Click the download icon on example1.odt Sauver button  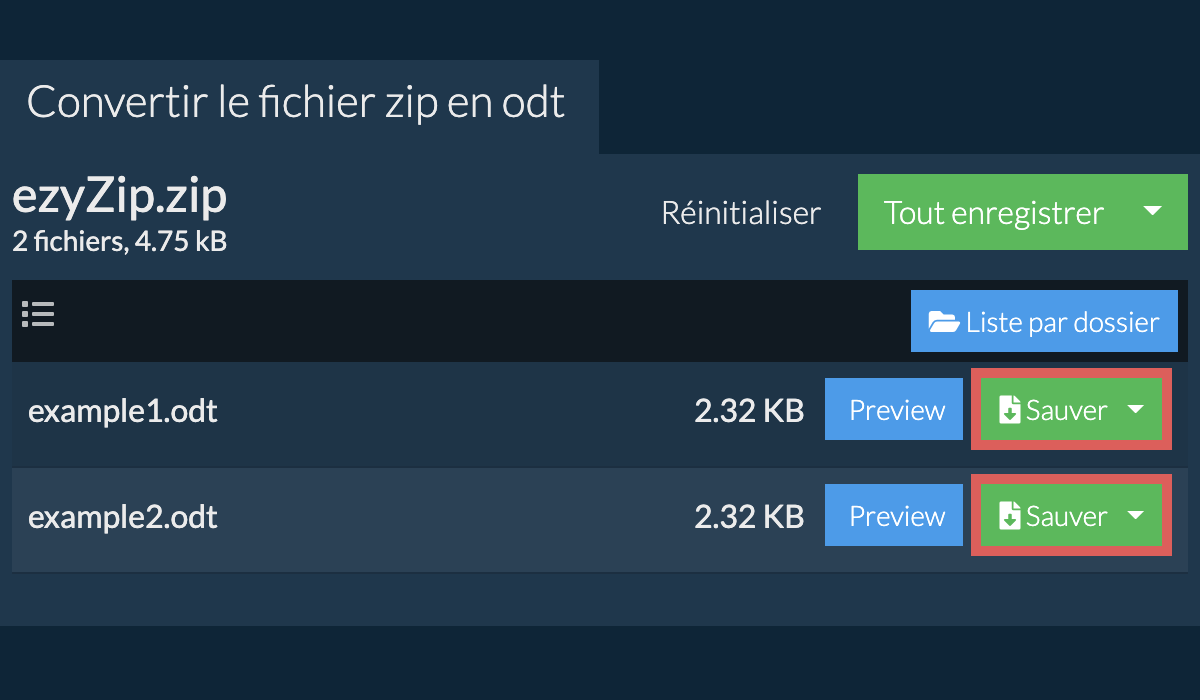click(x=1008, y=409)
